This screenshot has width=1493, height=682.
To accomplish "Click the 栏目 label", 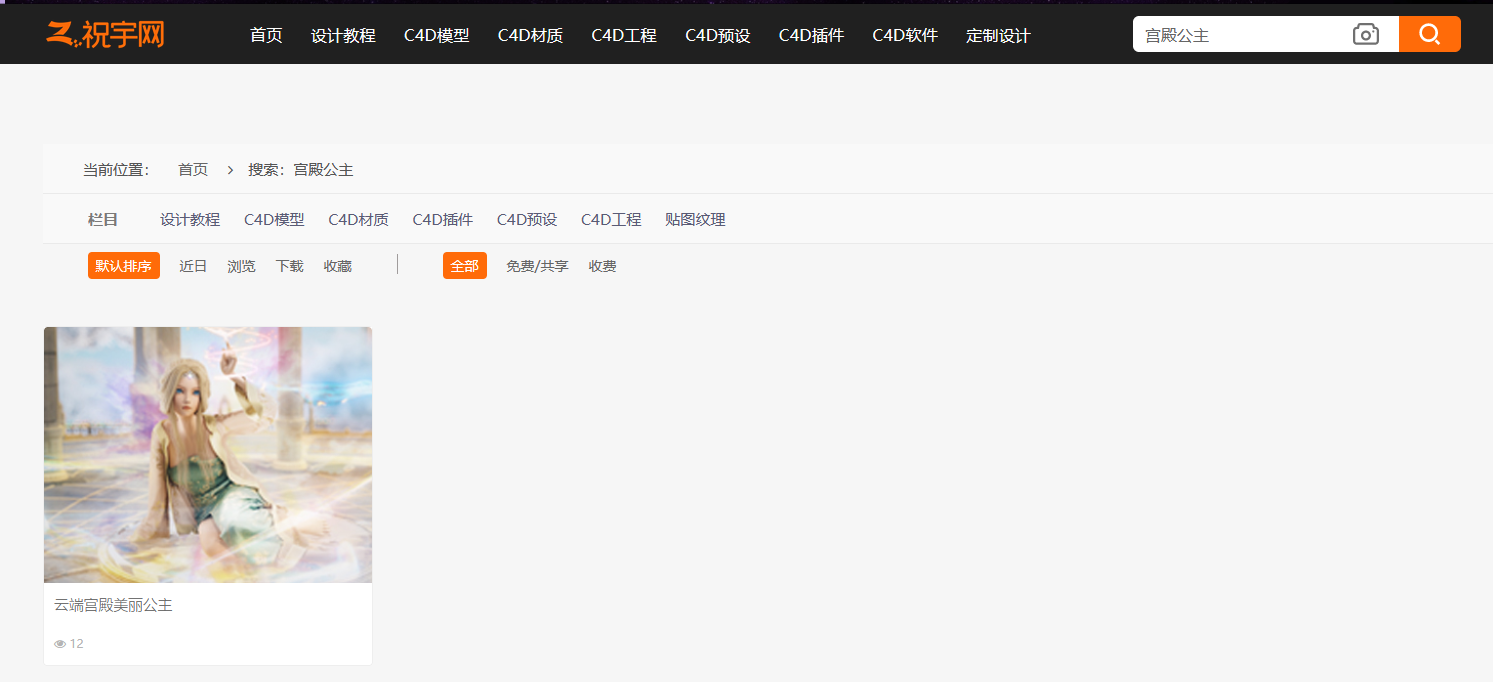I will point(103,220).
